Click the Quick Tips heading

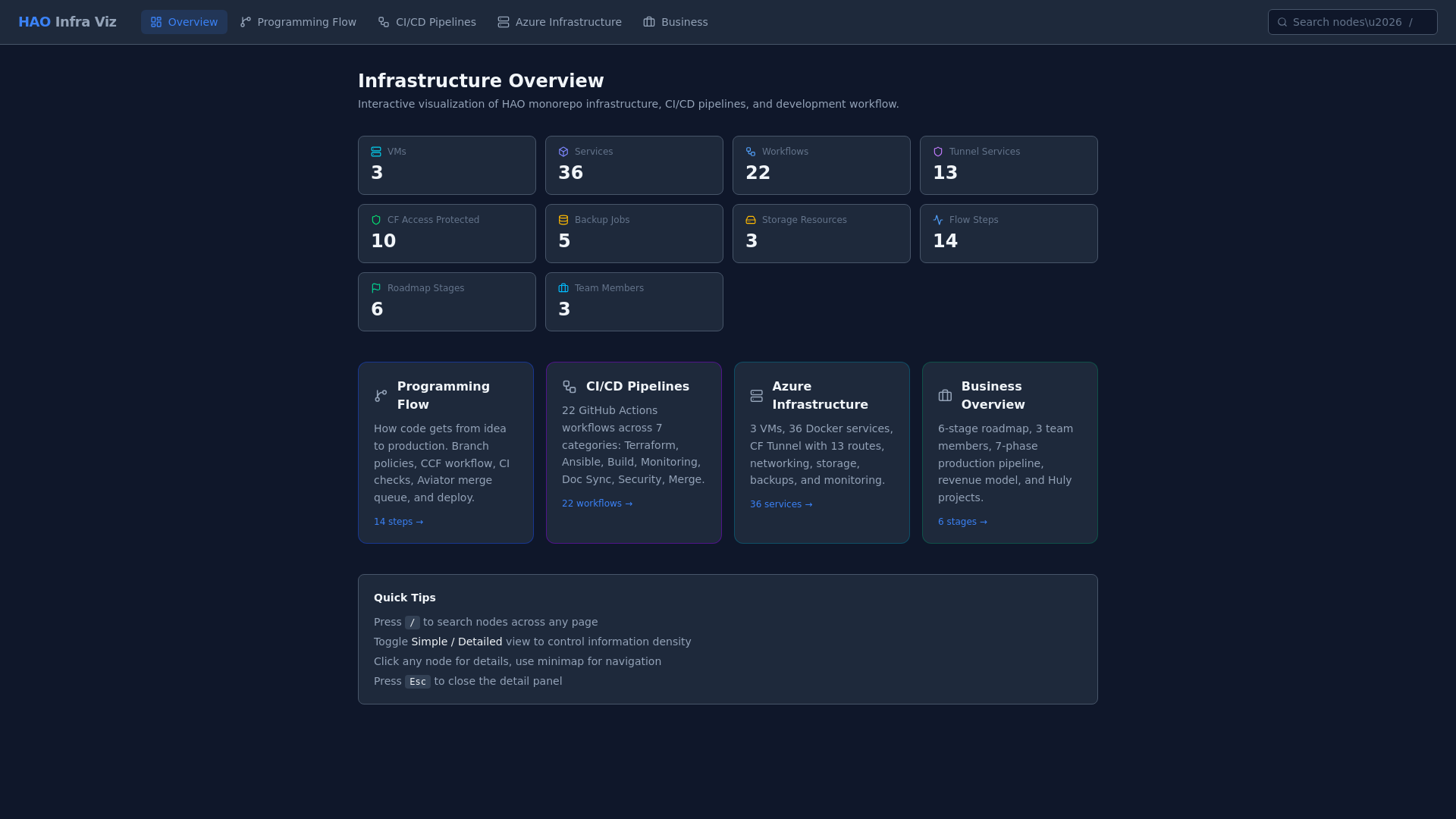pos(405,598)
